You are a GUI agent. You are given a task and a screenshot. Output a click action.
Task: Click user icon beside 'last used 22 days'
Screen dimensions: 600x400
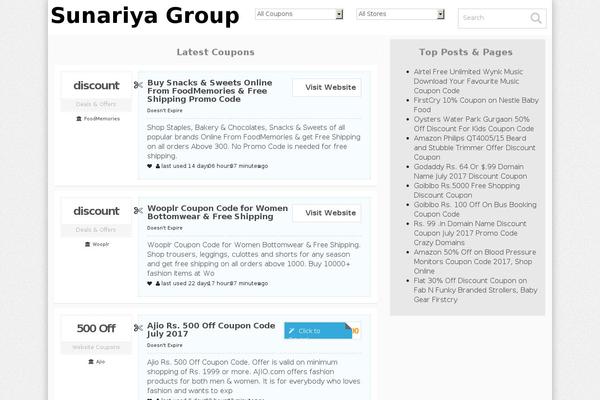point(158,284)
